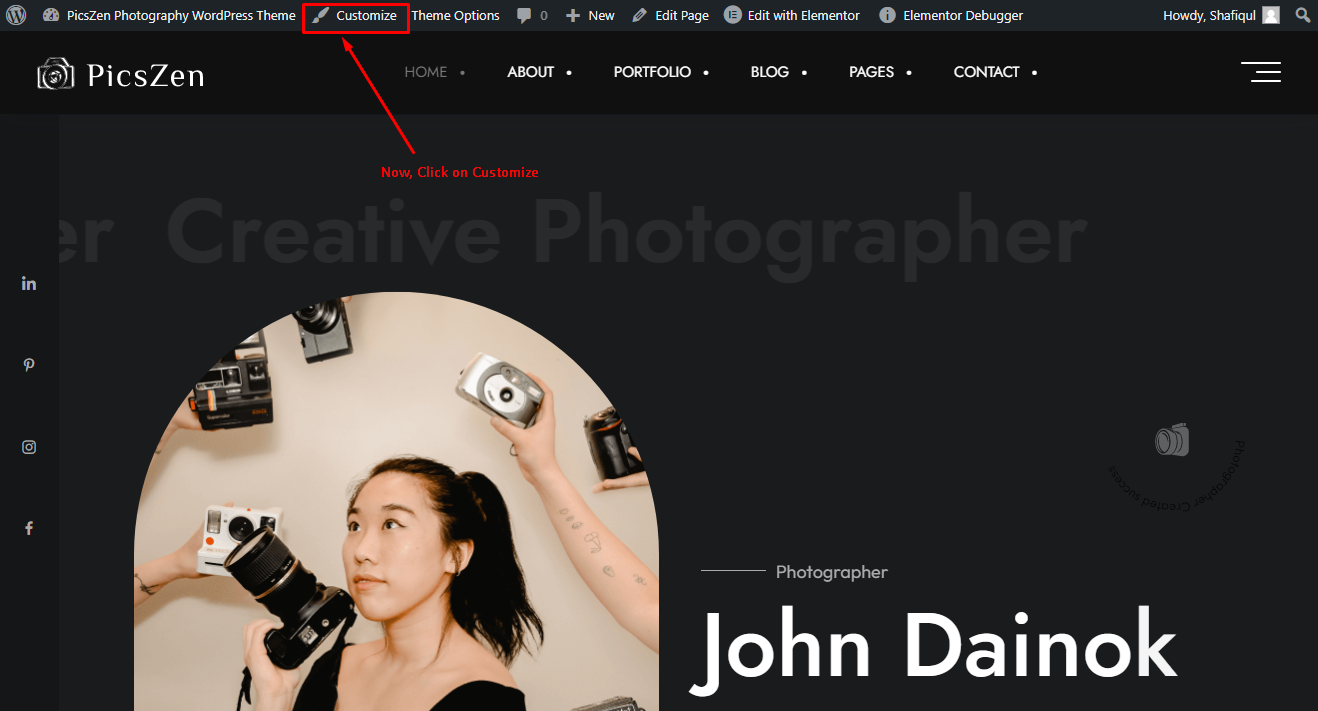Visit the Instagram social link
The width and height of the screenshot is (1318, 711).
click(x=29, y=447)
